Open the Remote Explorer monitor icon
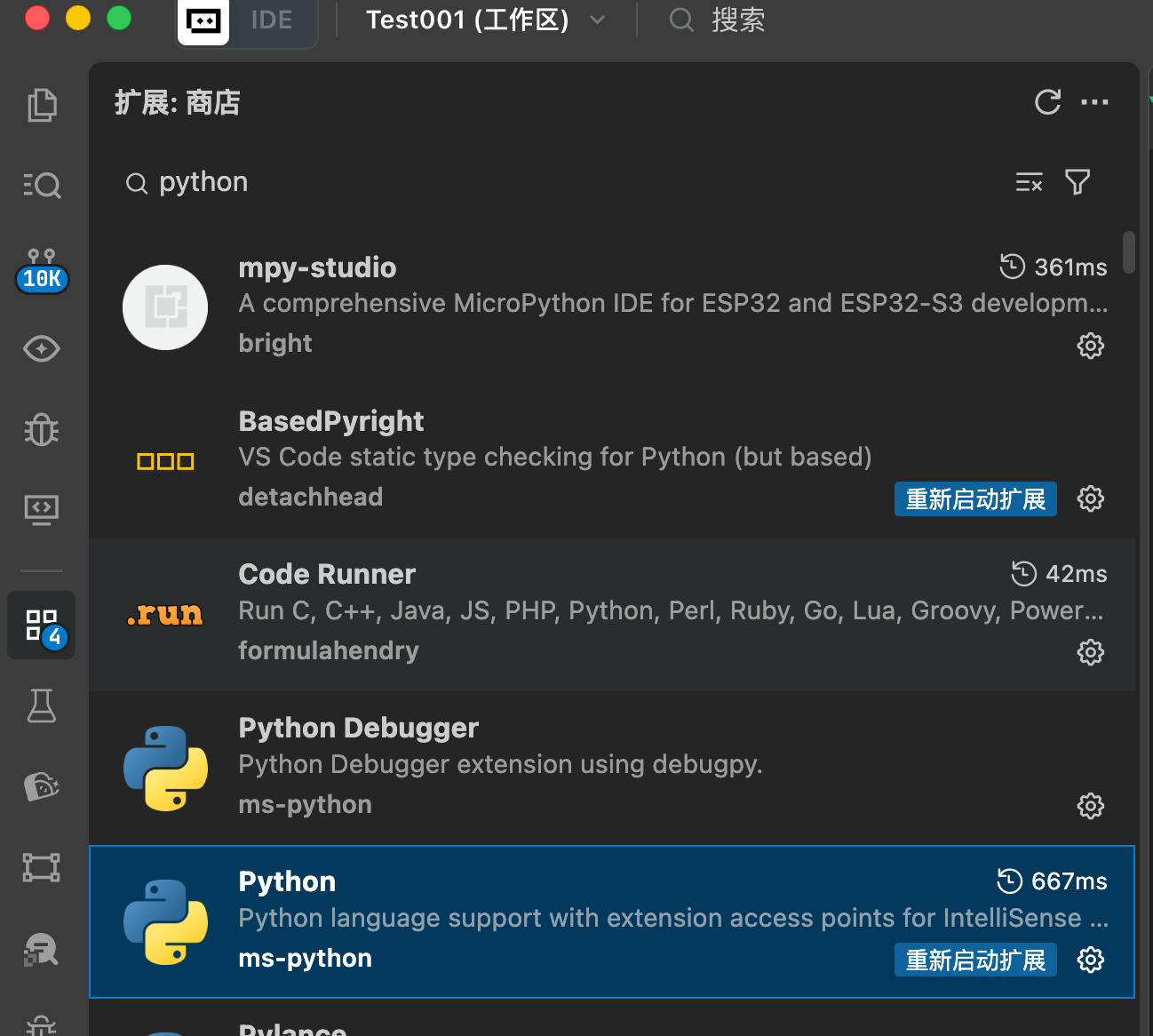Image resolution: width=1153 pixels, height=1036 pixels. click(42, 510)
